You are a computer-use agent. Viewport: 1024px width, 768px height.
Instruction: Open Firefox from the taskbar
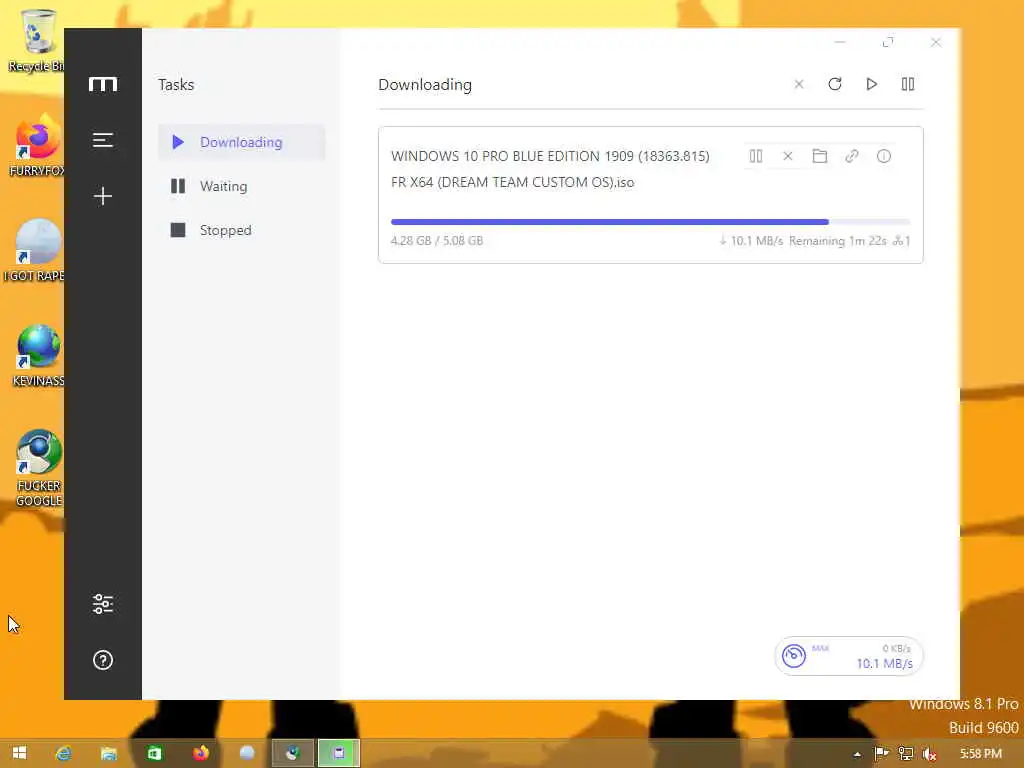click(x=200, y=753)
